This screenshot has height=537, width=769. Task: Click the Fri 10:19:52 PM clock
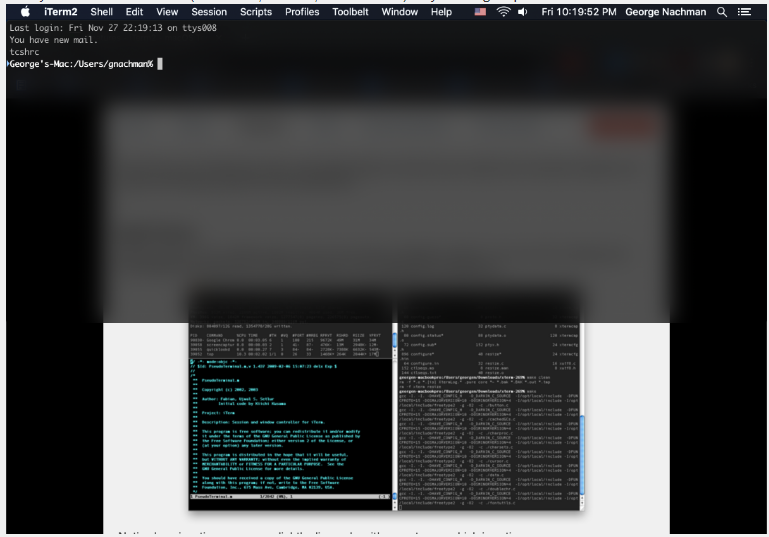[x=579, y=12]
